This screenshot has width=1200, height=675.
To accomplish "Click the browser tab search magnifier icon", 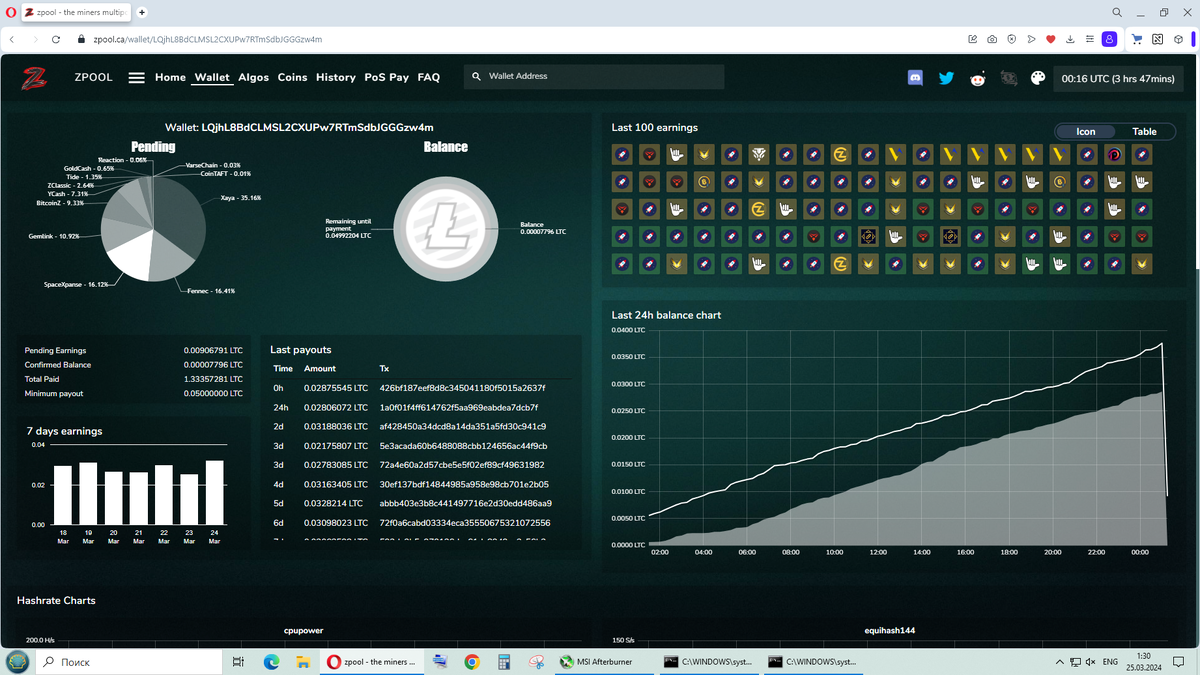I will 1116,12.
